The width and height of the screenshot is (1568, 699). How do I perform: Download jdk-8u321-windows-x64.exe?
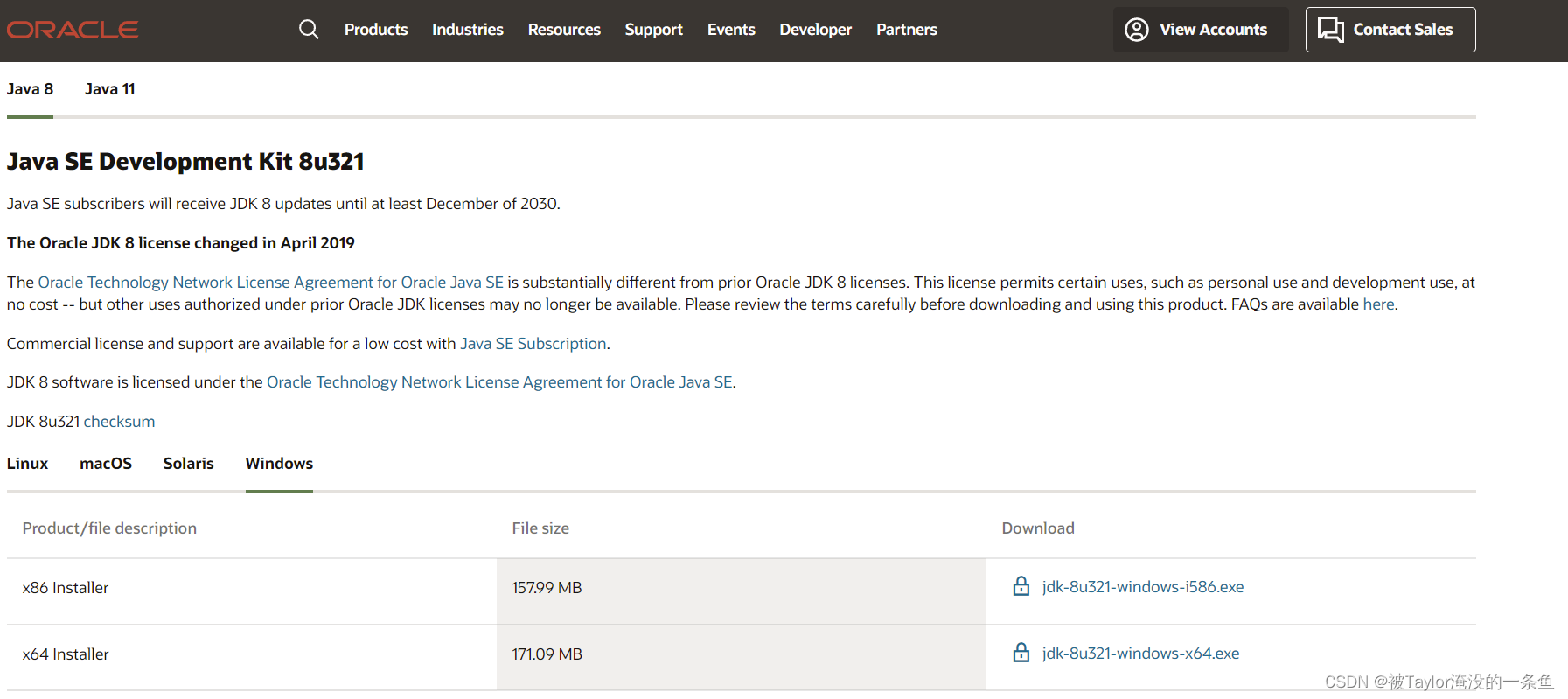coord(1140,654)
